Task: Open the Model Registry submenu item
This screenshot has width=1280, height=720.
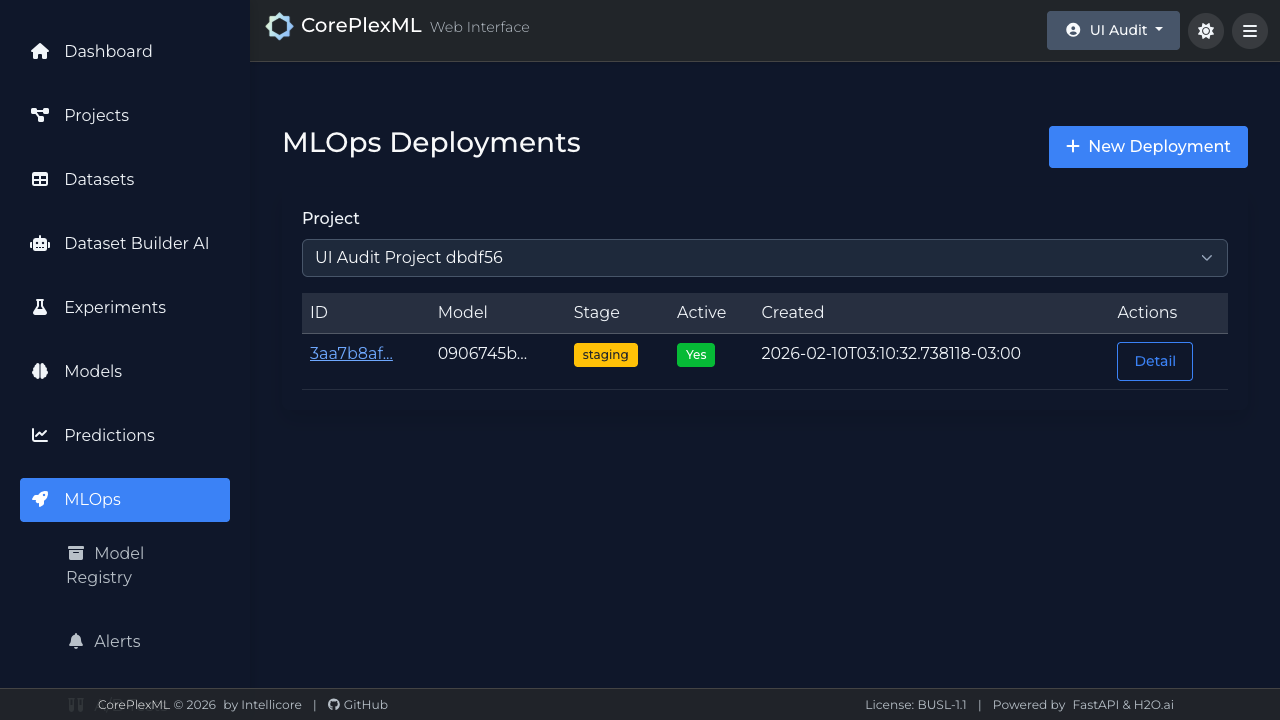Action: (105, 565)
